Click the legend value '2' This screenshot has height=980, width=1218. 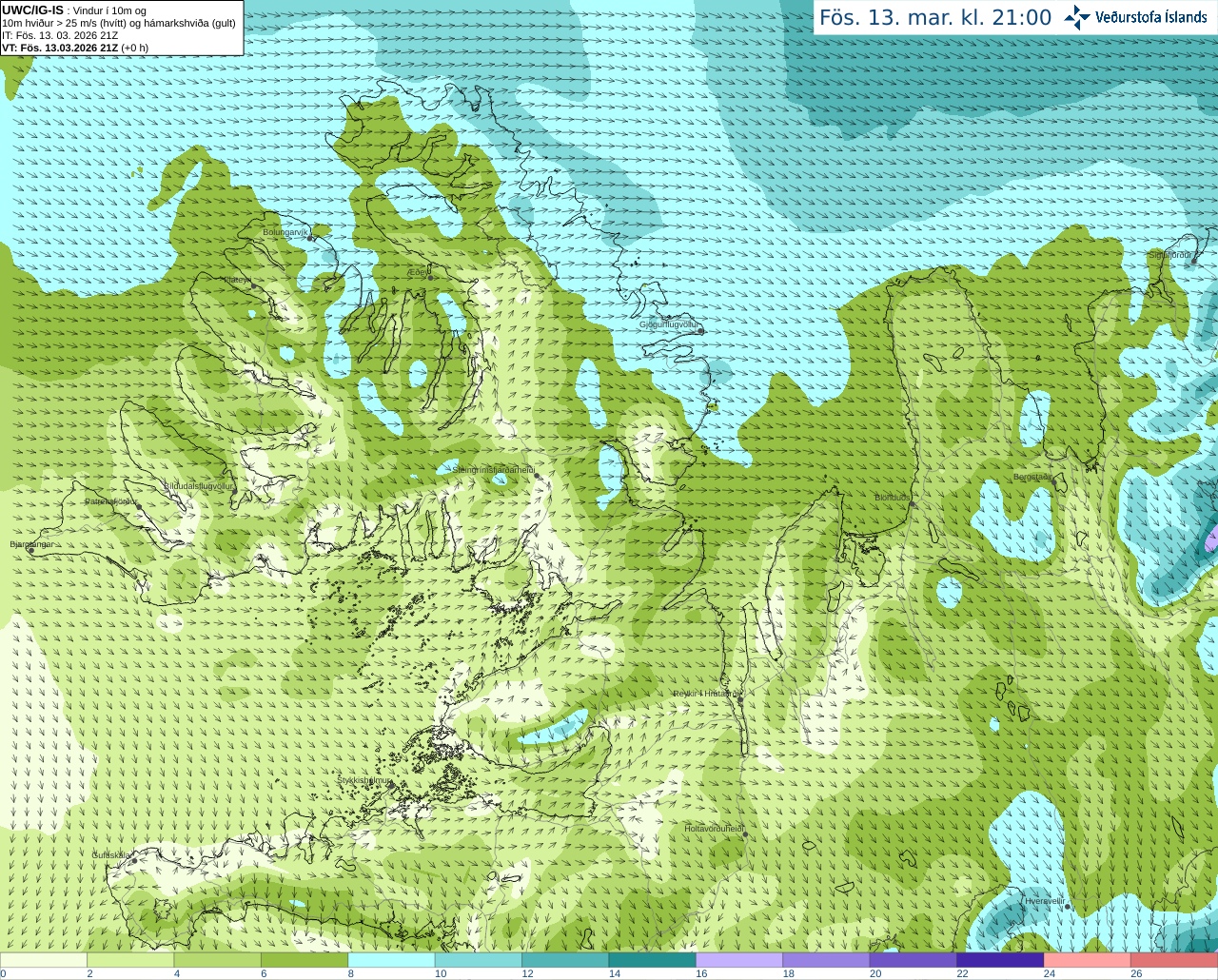(x=89, y=973)
